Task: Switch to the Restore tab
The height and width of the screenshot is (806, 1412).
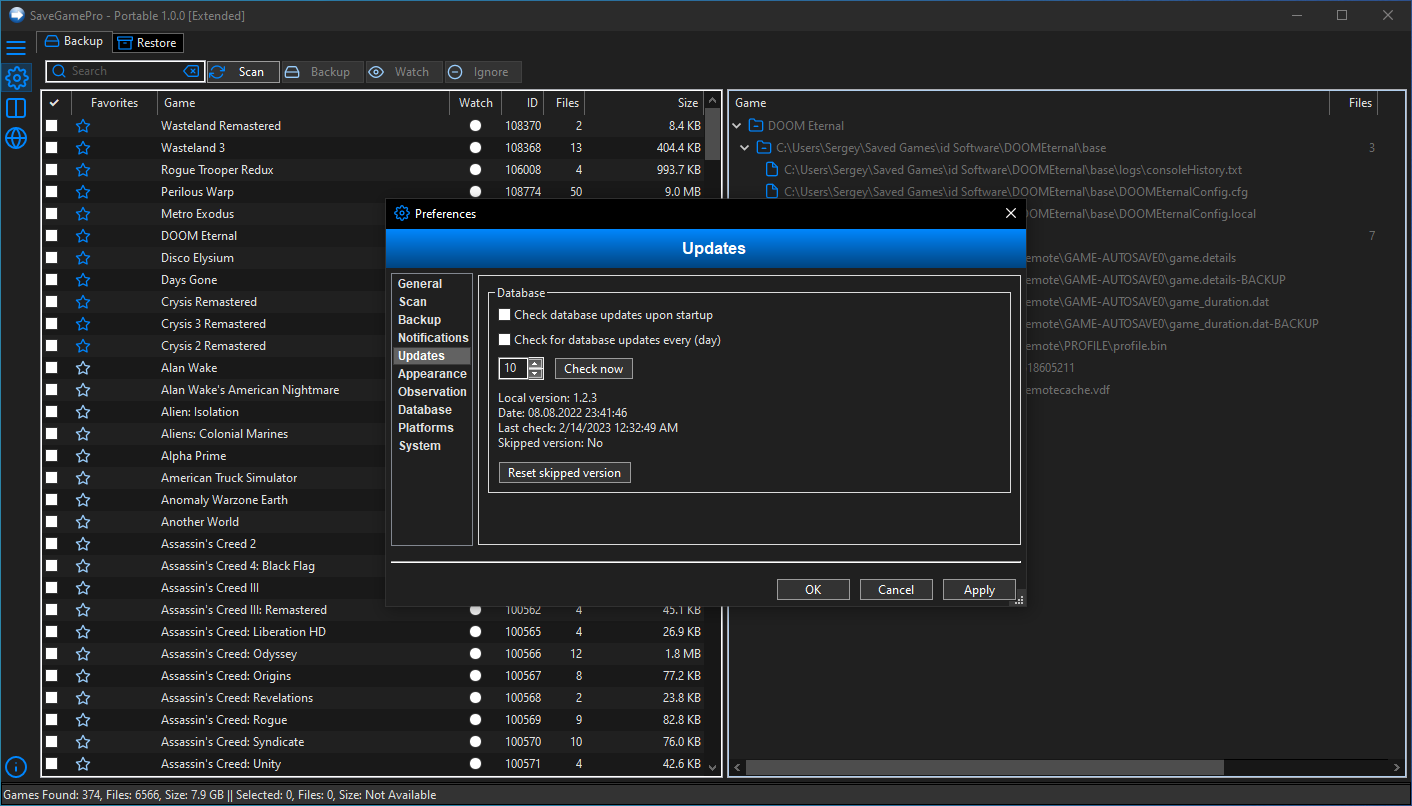Action: coord(148,43)
